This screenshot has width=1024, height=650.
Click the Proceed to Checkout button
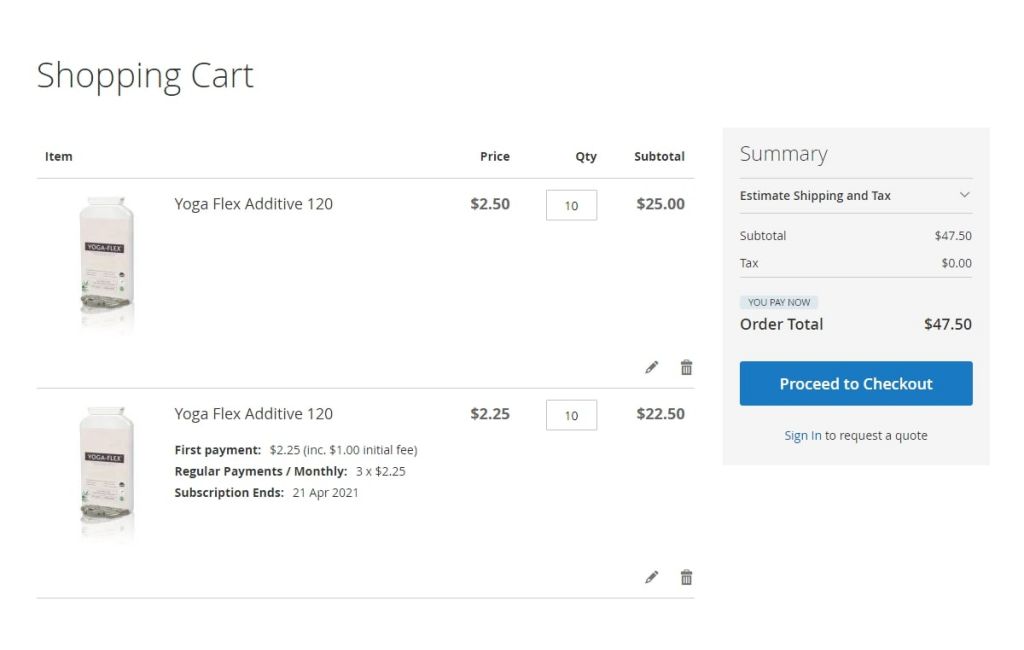(856, 383)
